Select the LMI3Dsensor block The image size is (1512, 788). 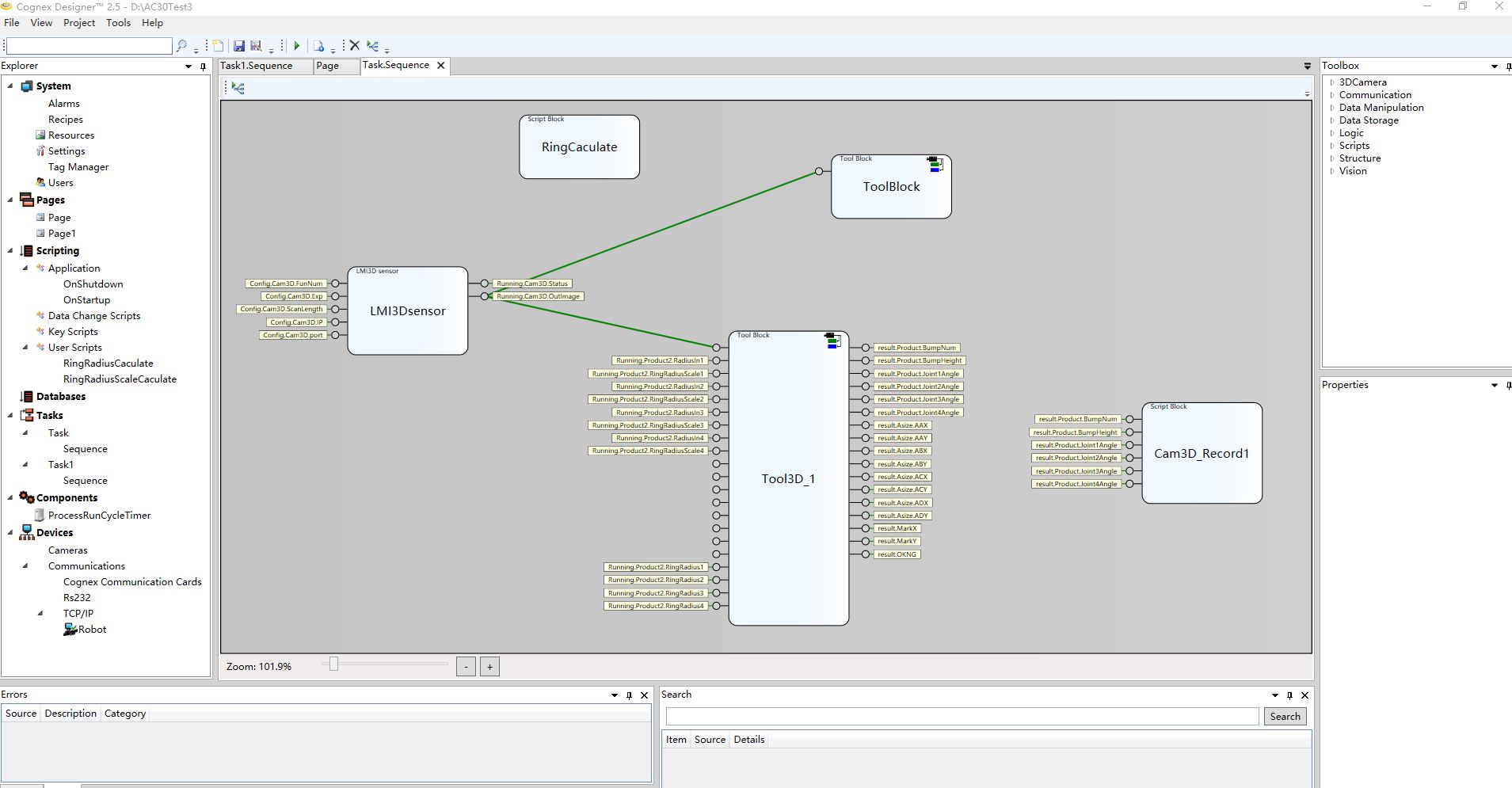point(408,310)
